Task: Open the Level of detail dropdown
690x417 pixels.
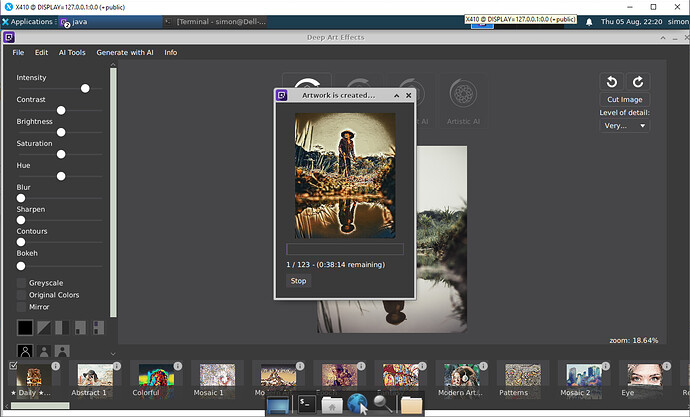Action: pos(625,126)
